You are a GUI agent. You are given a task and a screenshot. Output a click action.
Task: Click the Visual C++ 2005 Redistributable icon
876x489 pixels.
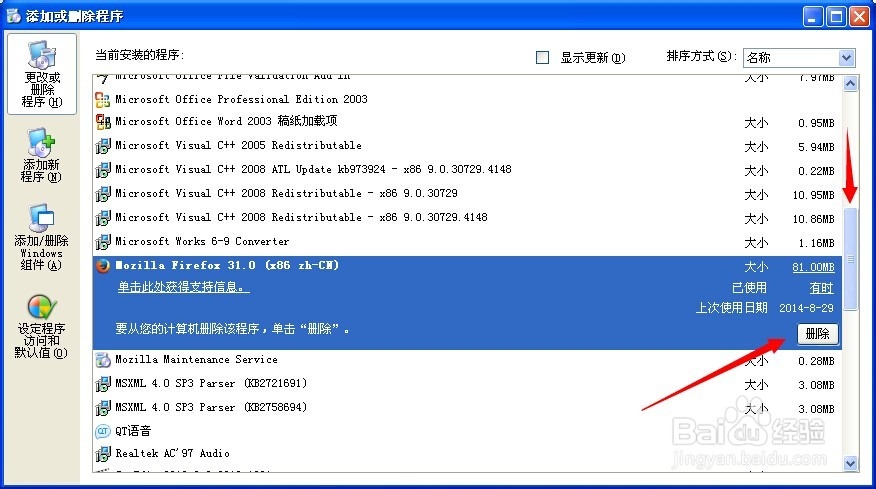coord(103,146)
